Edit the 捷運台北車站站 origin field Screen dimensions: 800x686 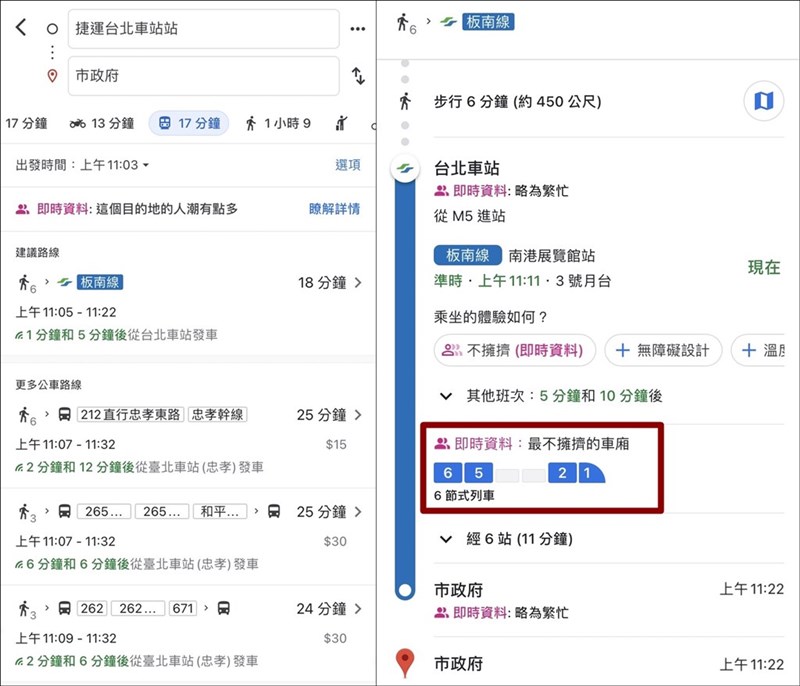(x=204, y=29)
